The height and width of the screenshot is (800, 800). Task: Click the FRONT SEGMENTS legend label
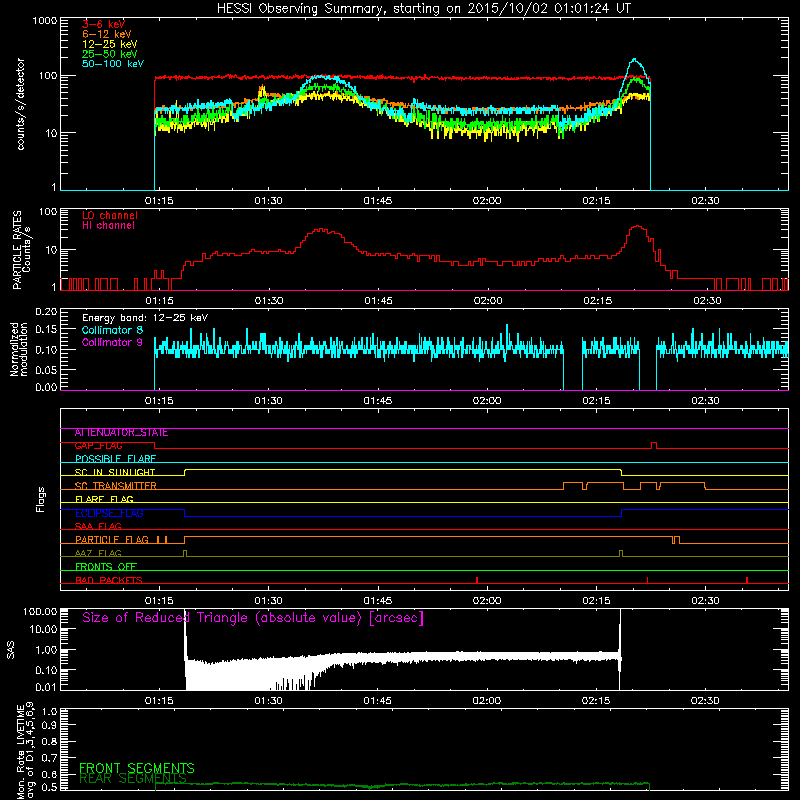(137, 768)
